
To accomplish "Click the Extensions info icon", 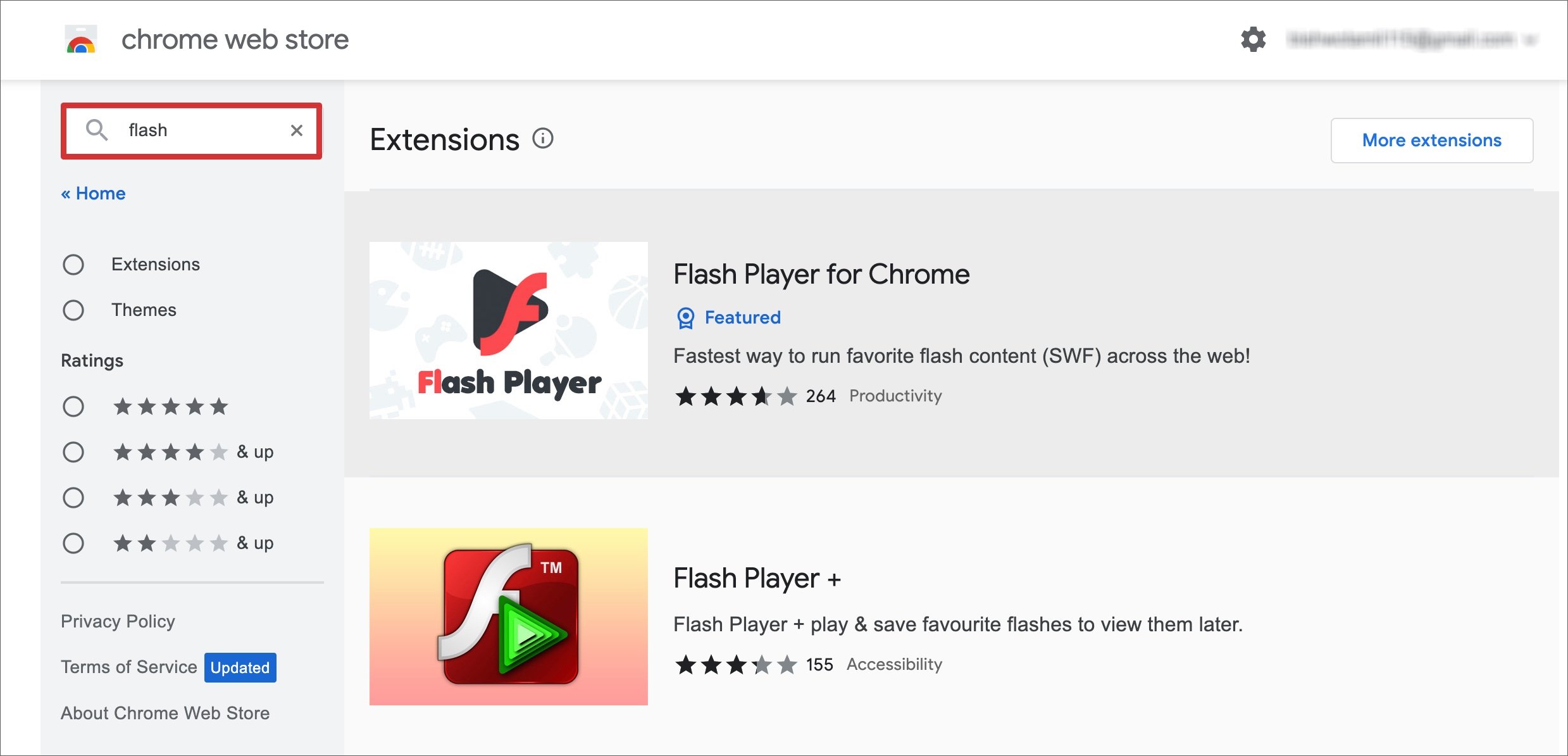I will [x=542, y=139].
